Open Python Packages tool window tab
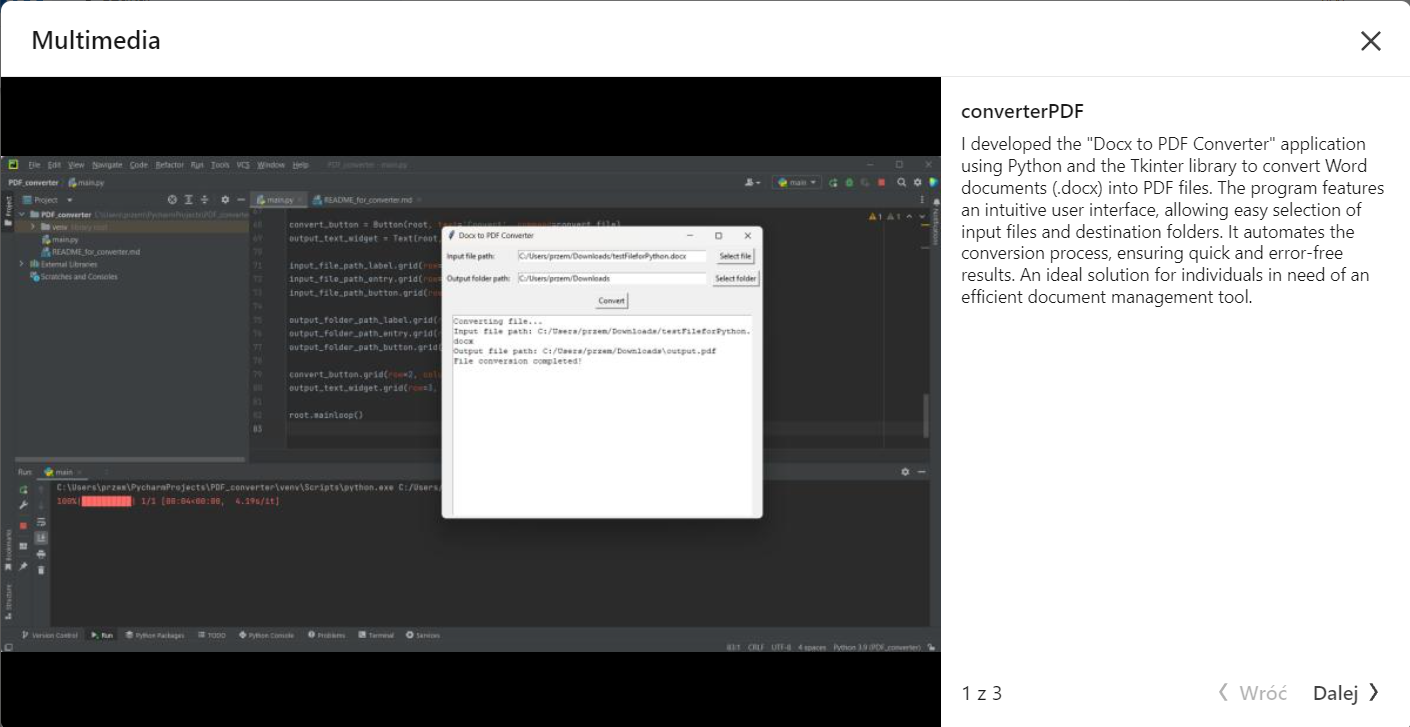Viewport: 1410px width, 727px height. (x=155, y=635)
